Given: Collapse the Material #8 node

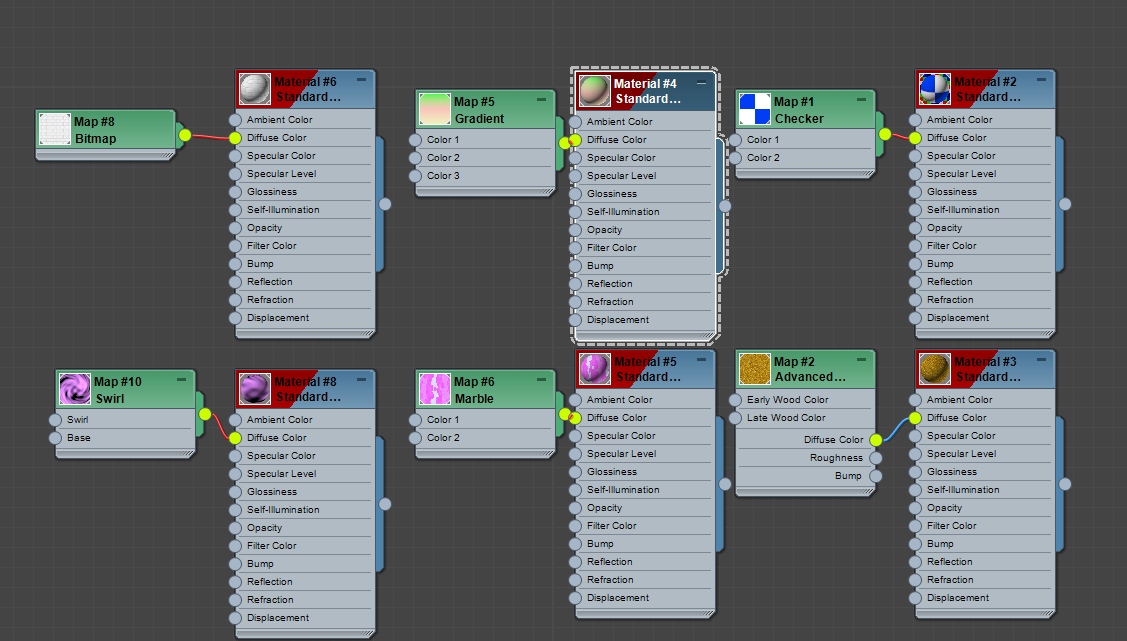Looking at the screenshot, I should point(362,379).
